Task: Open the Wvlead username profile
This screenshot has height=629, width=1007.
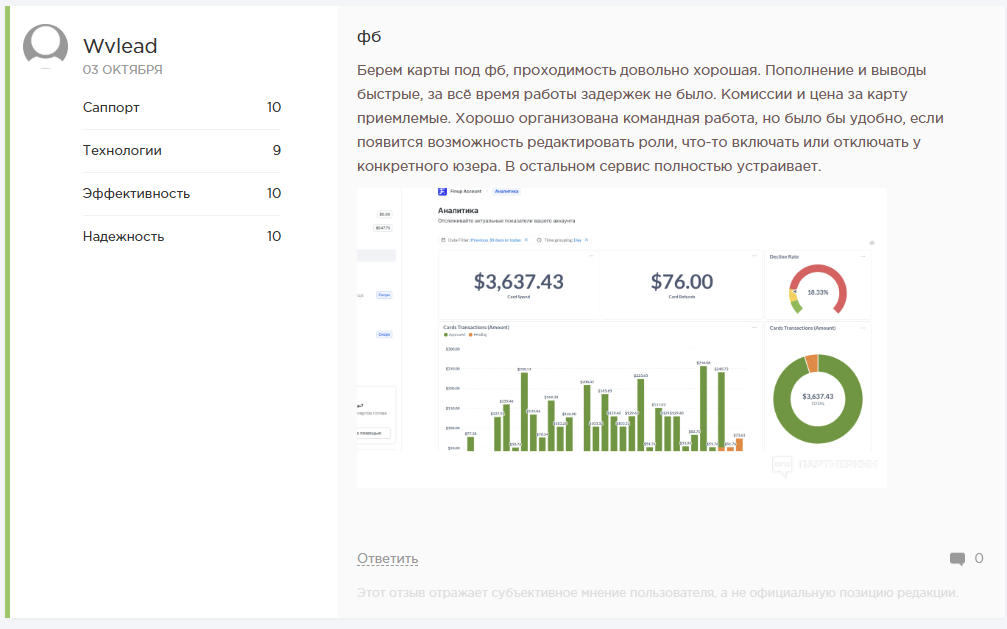Action: click(120, 46)
